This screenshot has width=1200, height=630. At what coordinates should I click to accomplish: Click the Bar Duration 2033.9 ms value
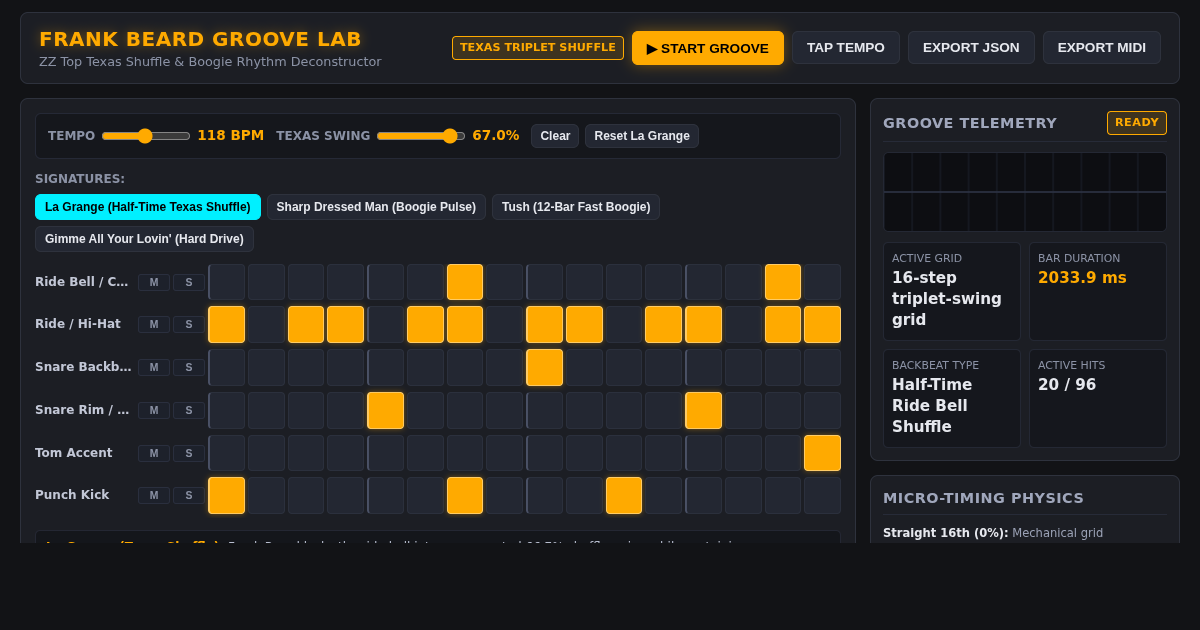[1082, 278]
